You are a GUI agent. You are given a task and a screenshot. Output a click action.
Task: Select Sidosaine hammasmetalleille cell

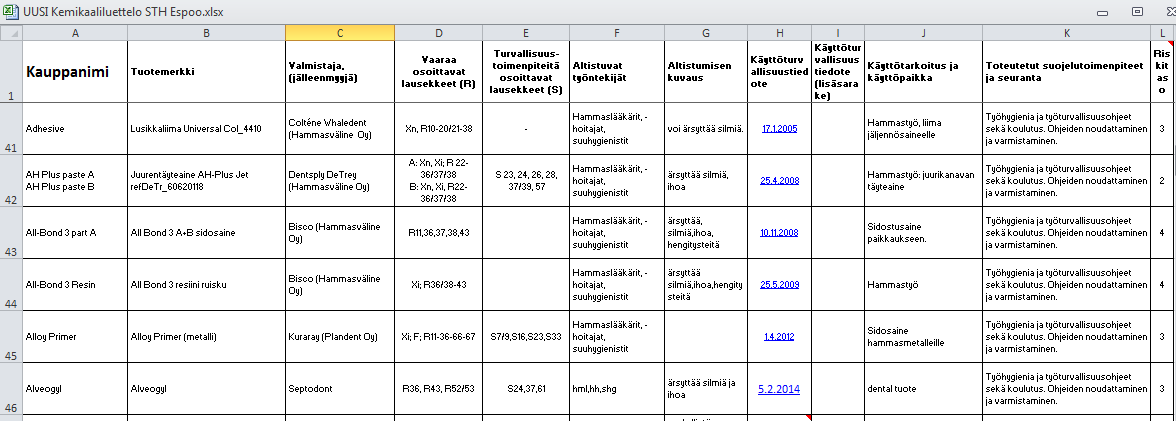(923, 336)
